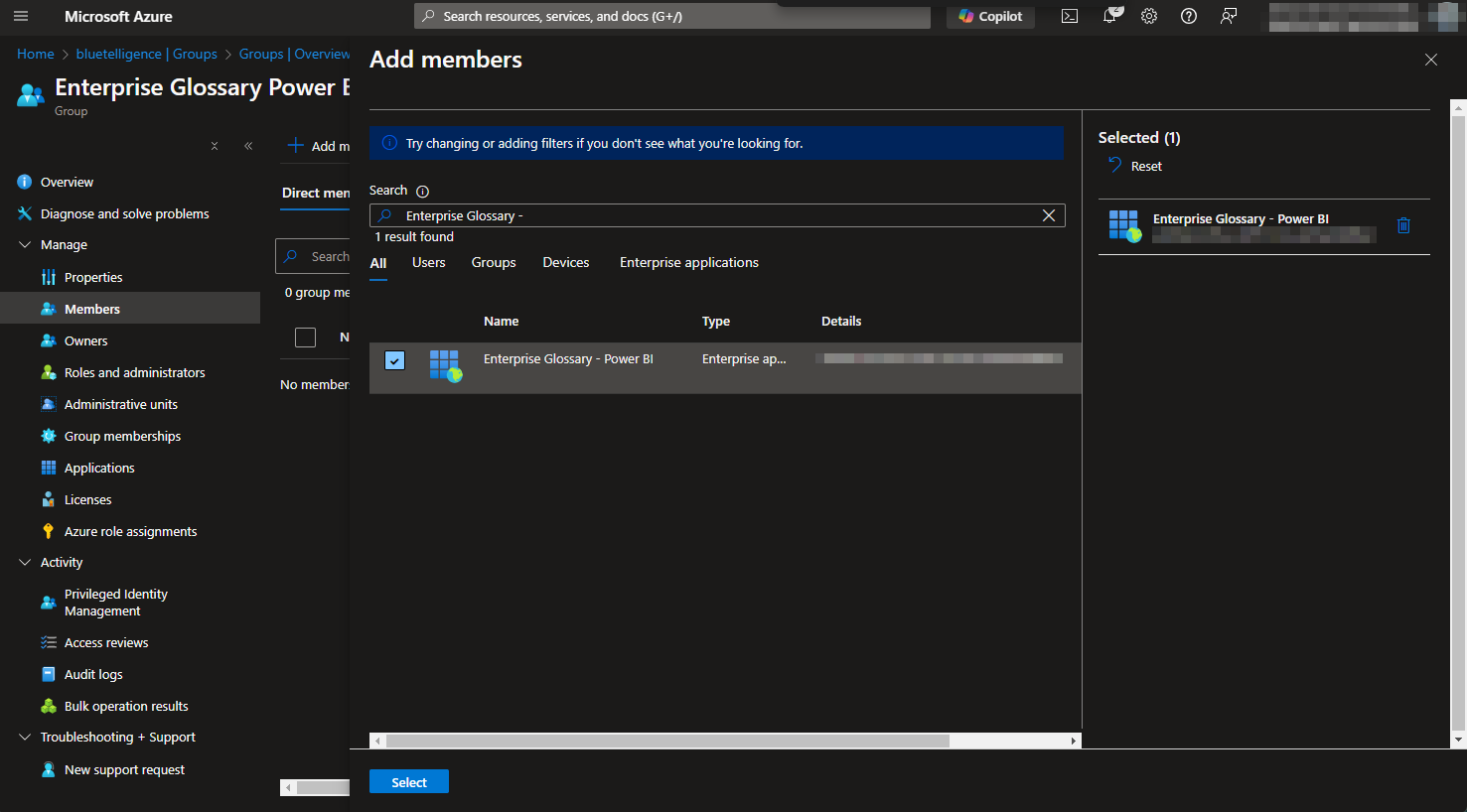Screen dimensions: 1467x812
Task: Open the notifications bell
Action: click(x=1110, y=16)
